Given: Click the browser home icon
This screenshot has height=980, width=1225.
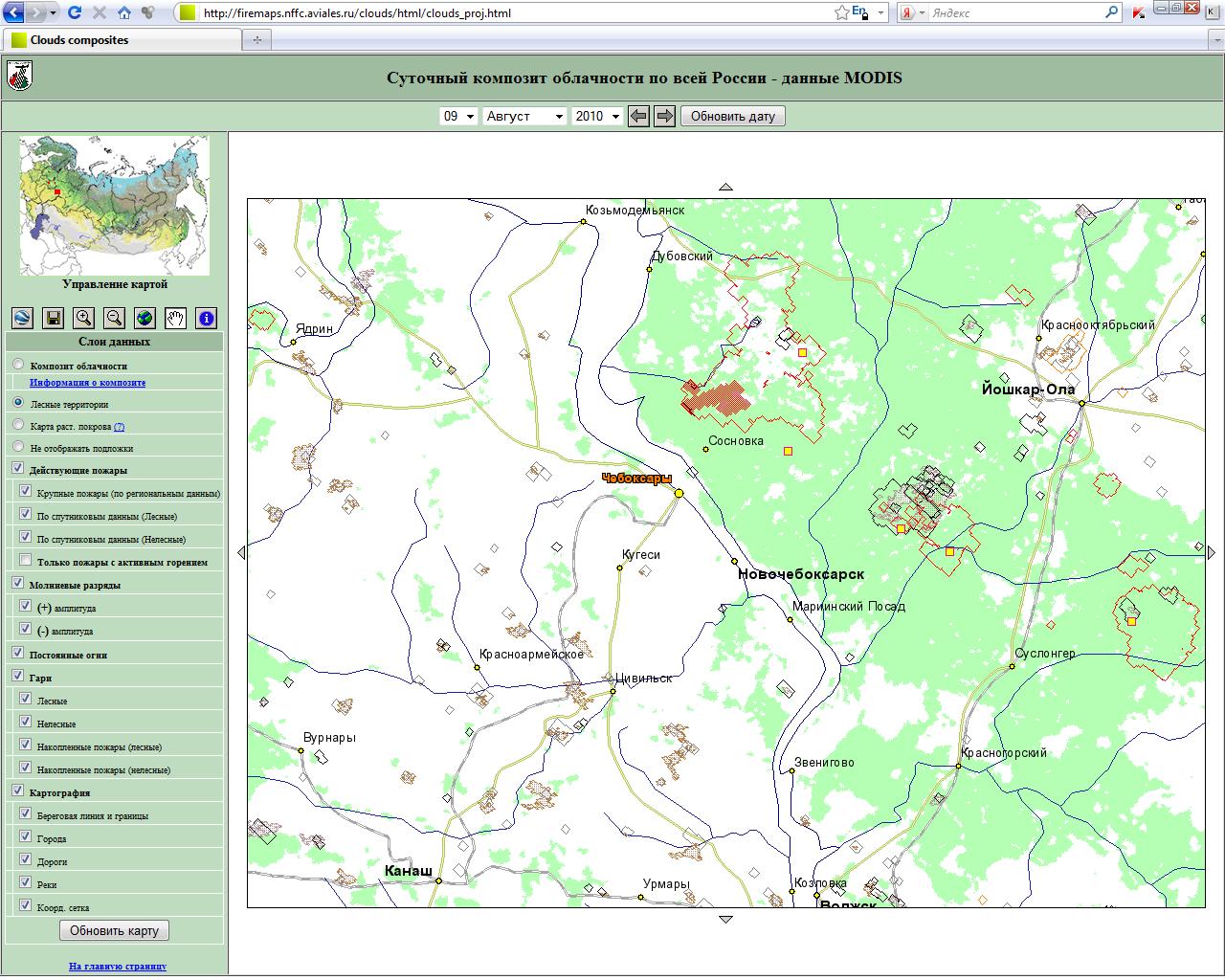Looking at the screenshot, I should point(124,12).
